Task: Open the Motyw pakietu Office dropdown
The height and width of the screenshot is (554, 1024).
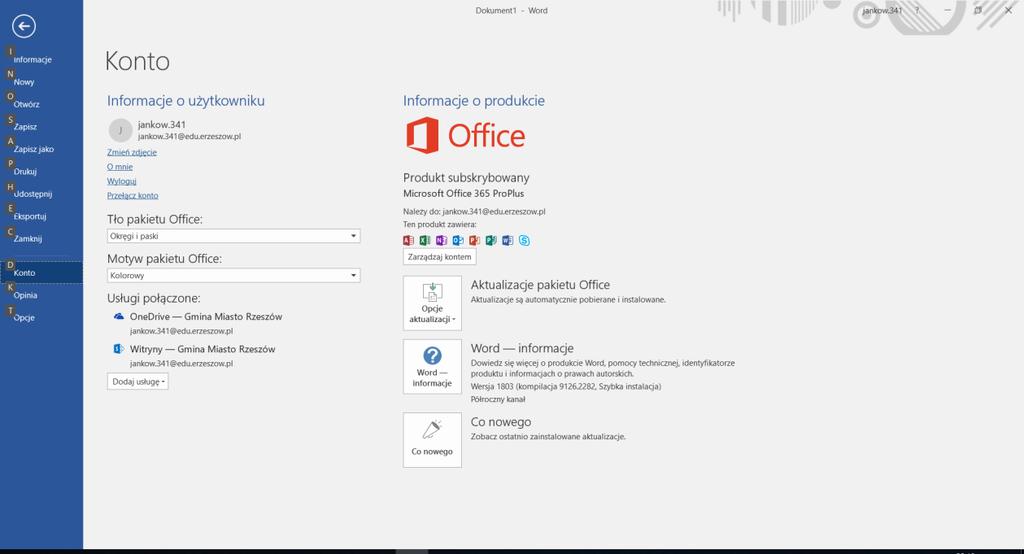Action: 233,276
